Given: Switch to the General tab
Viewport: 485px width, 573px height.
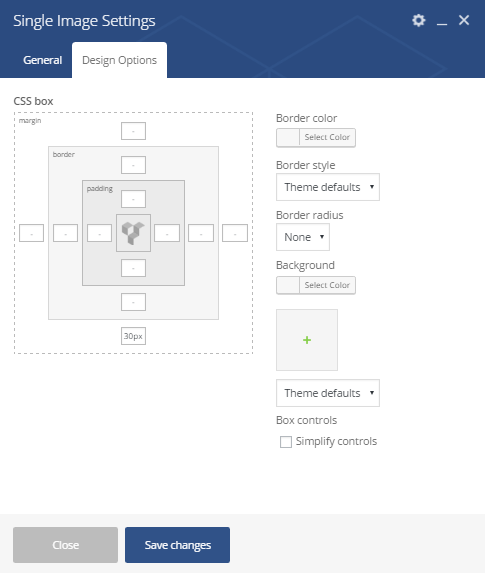Looking at the screenshot, I should pyautogui.click(x=42, y=60).
